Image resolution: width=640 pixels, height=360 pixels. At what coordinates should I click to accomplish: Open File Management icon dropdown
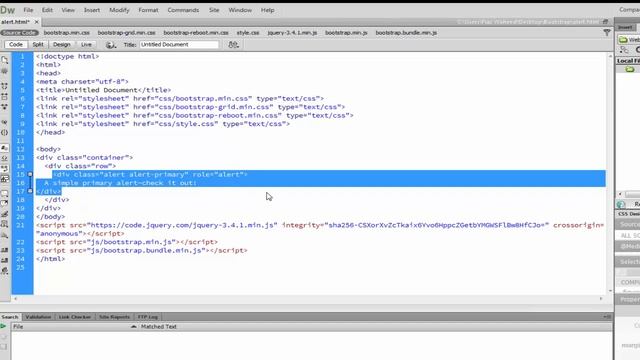click(x=233, y=44)
